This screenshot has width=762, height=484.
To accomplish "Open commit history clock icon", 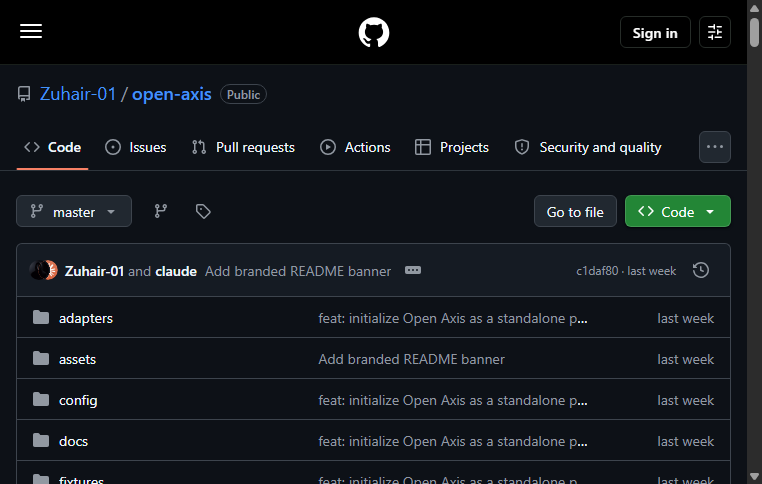I will (701, 271).
